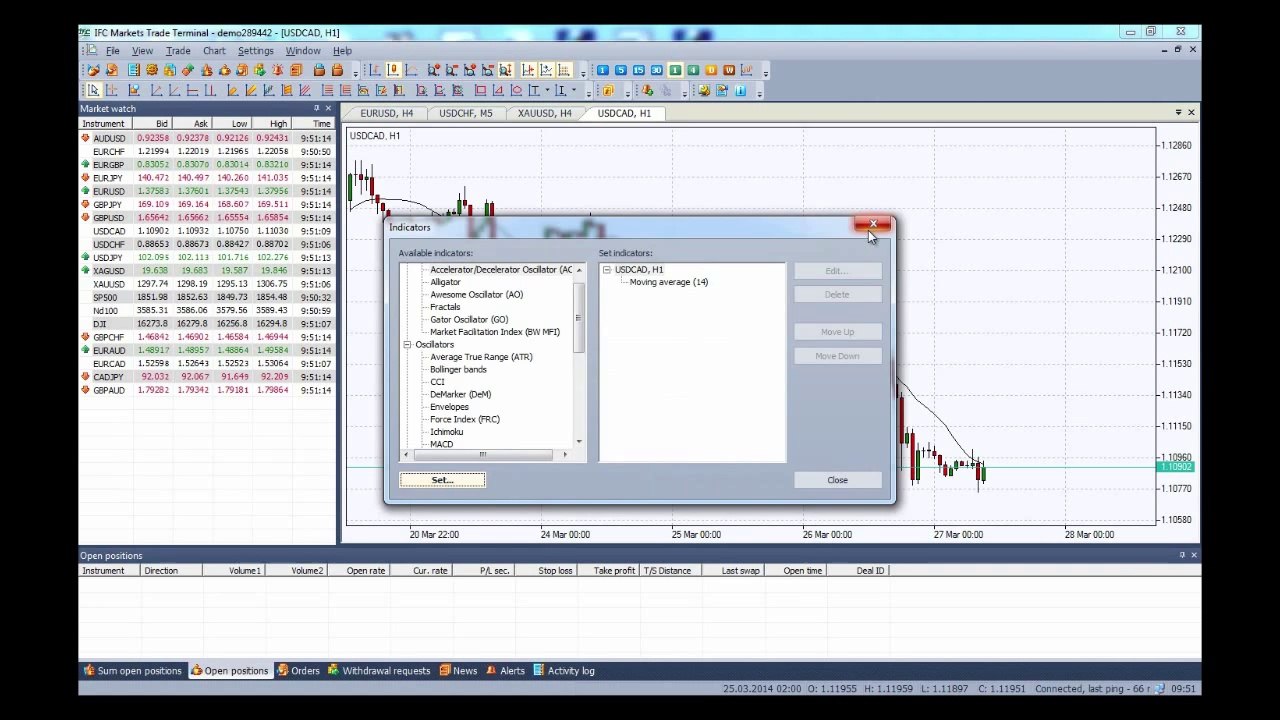The height and width of the screenshot is (720, 1280).
Task: Select MACD in available indicators
Action: (x=441, y=444)
